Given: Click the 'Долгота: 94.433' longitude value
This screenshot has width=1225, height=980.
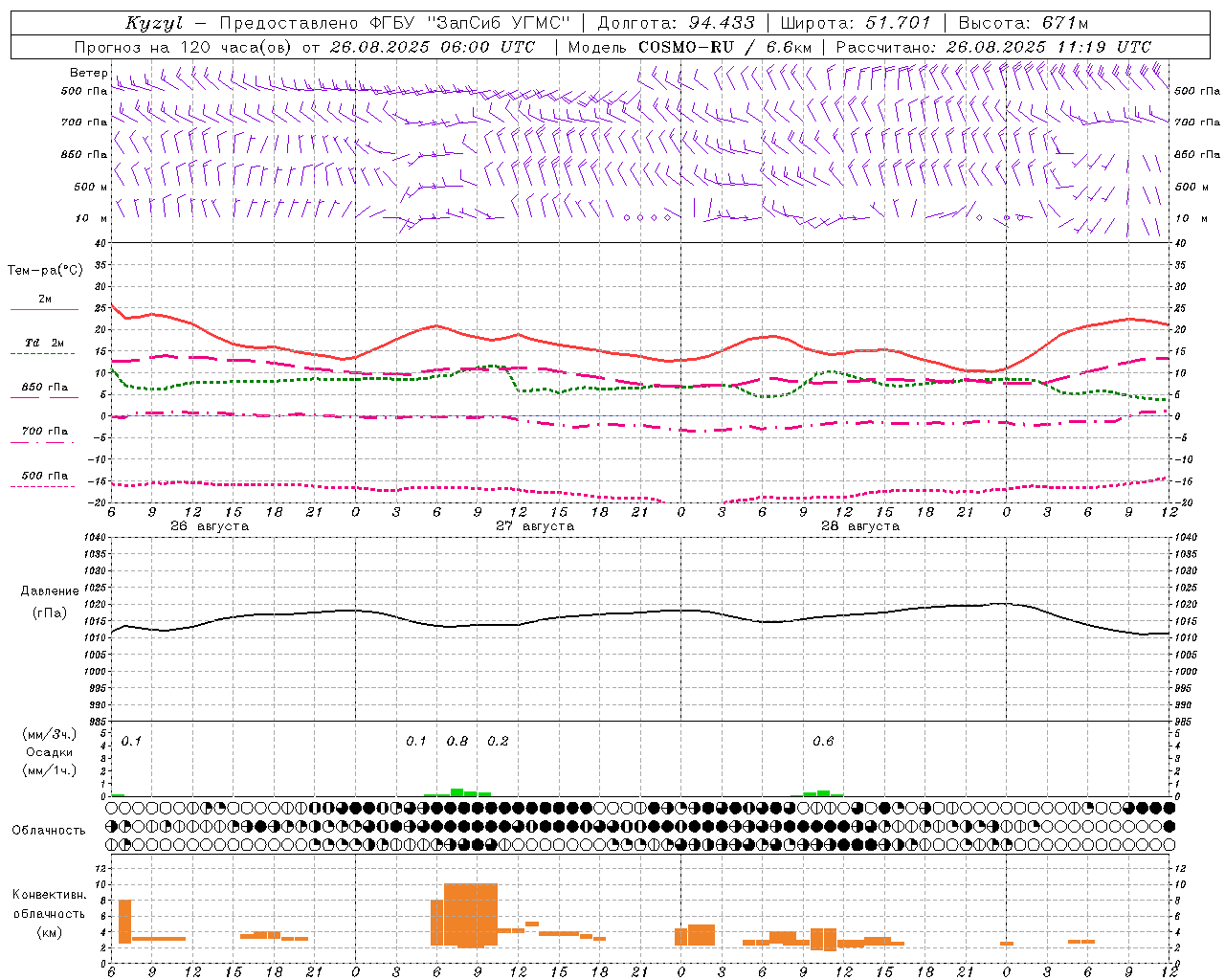Looking at the screenshot, I should [676, 23].
